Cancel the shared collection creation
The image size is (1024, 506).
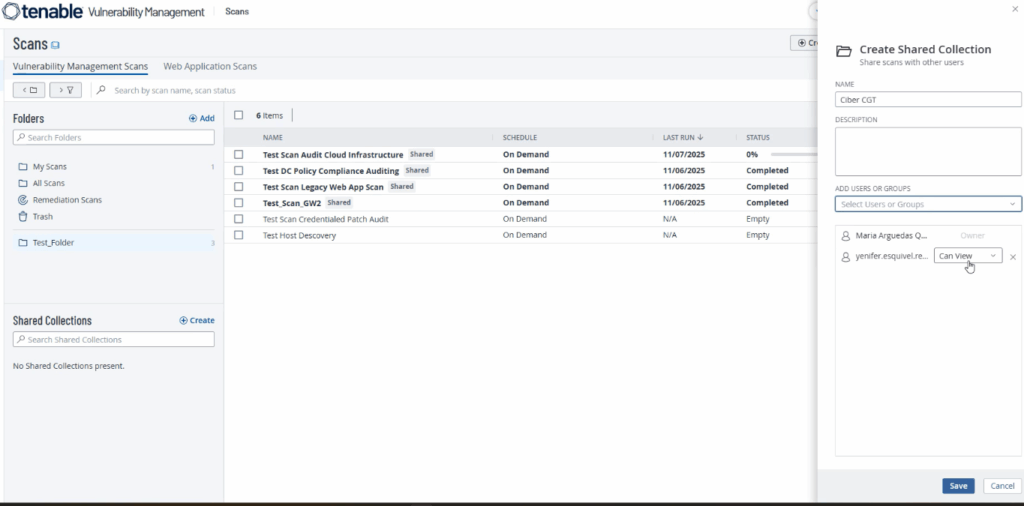pyautogui.click(x=1001, y=486)
